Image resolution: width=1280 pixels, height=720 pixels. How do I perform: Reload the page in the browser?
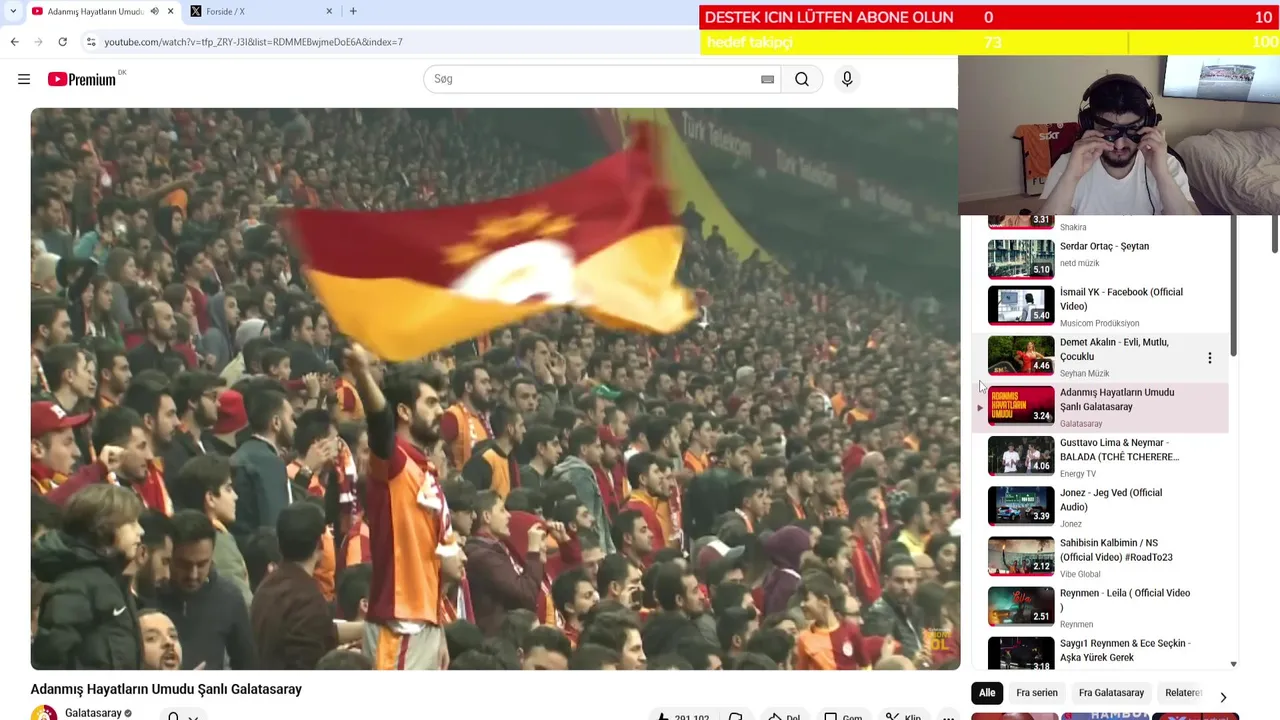(62, 42)
